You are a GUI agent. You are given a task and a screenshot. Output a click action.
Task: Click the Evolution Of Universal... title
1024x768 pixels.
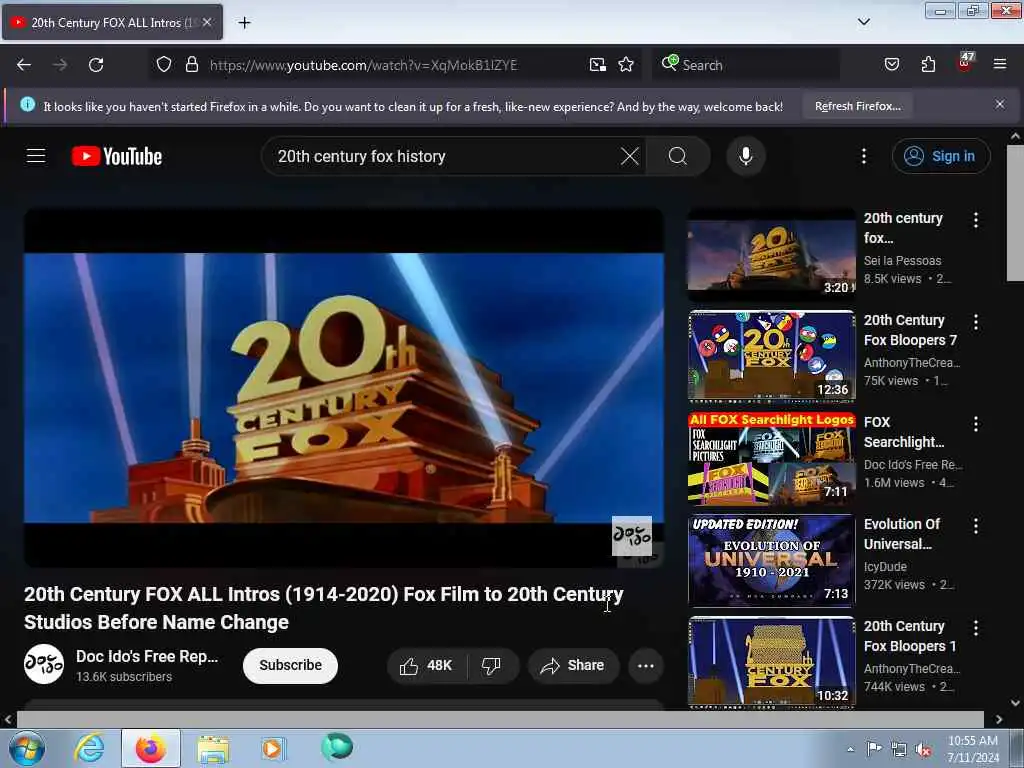point(902,534)
